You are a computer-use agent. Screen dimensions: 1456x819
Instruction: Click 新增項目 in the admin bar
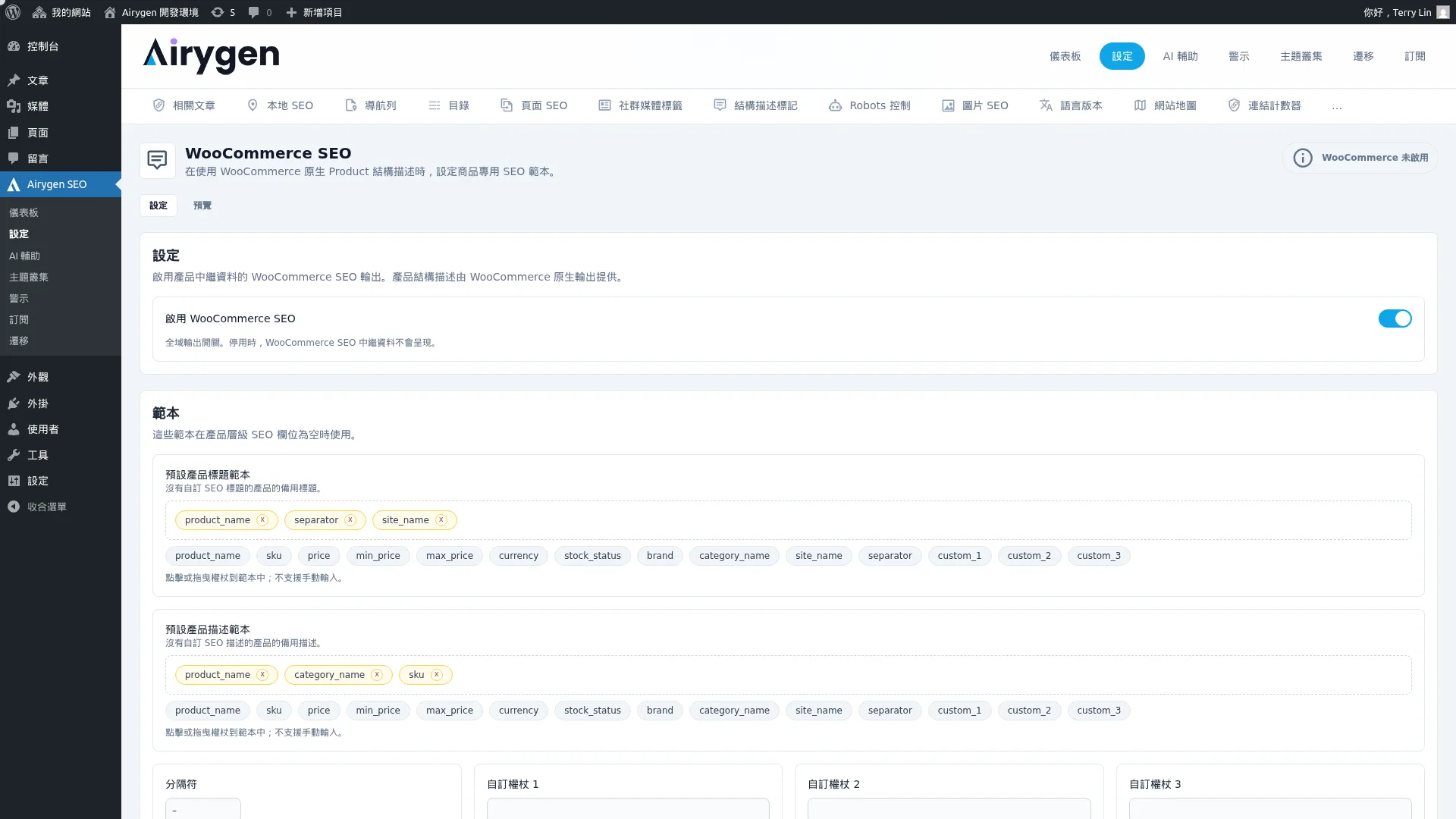pos(314,12)
